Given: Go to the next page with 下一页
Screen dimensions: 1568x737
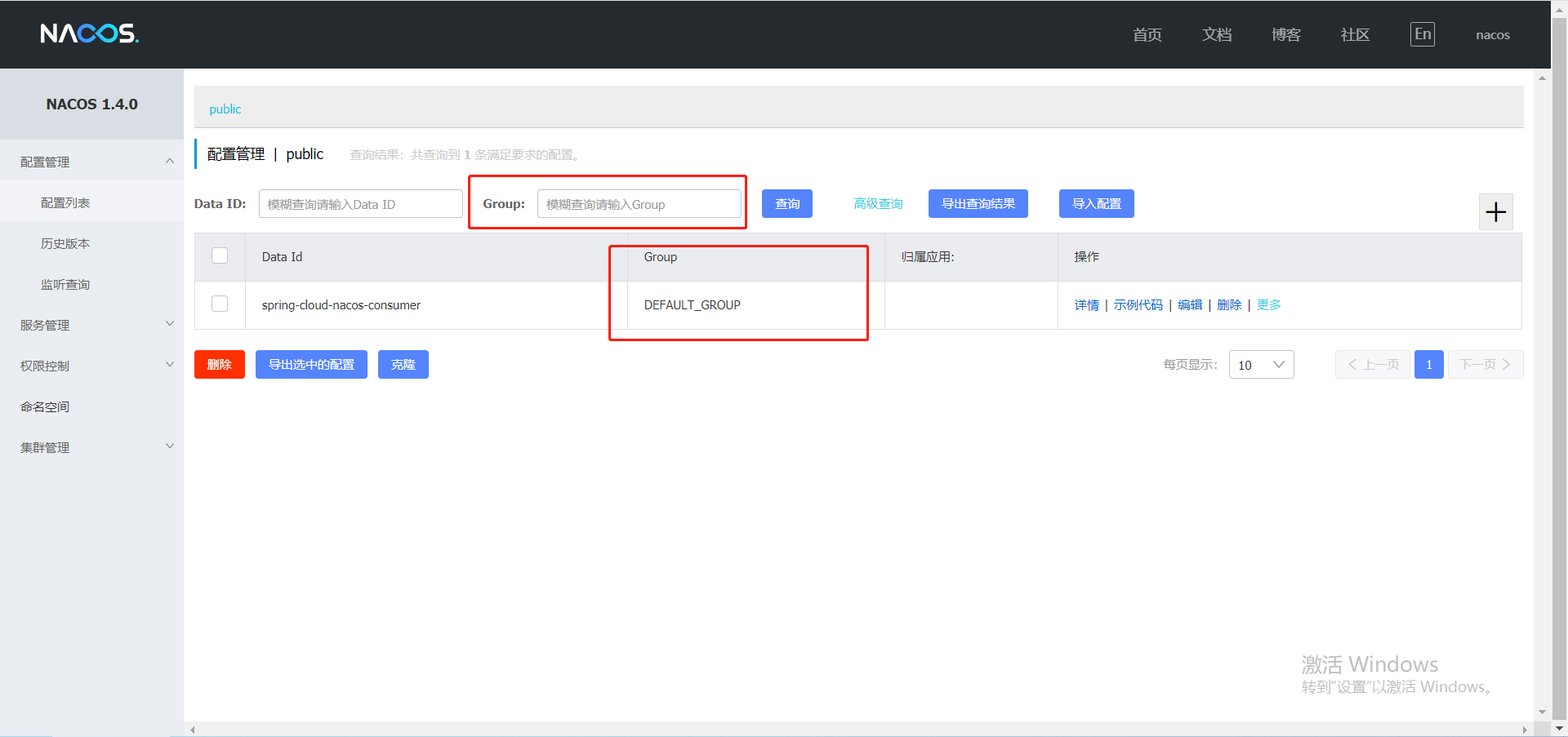Looking at the screenshot, I should point(1485,365).
